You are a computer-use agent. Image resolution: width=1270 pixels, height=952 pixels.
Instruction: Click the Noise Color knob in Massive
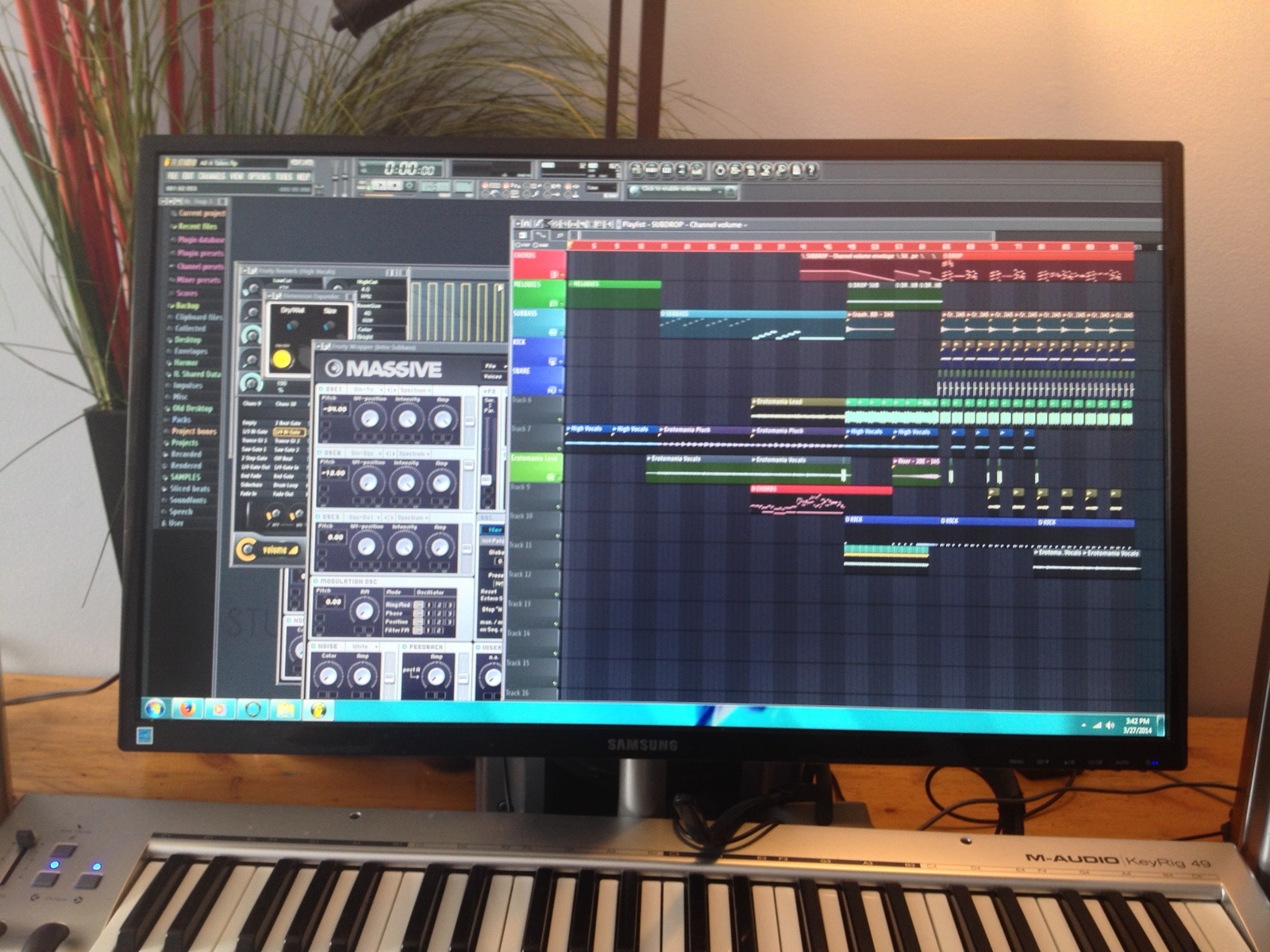[327, 676]
